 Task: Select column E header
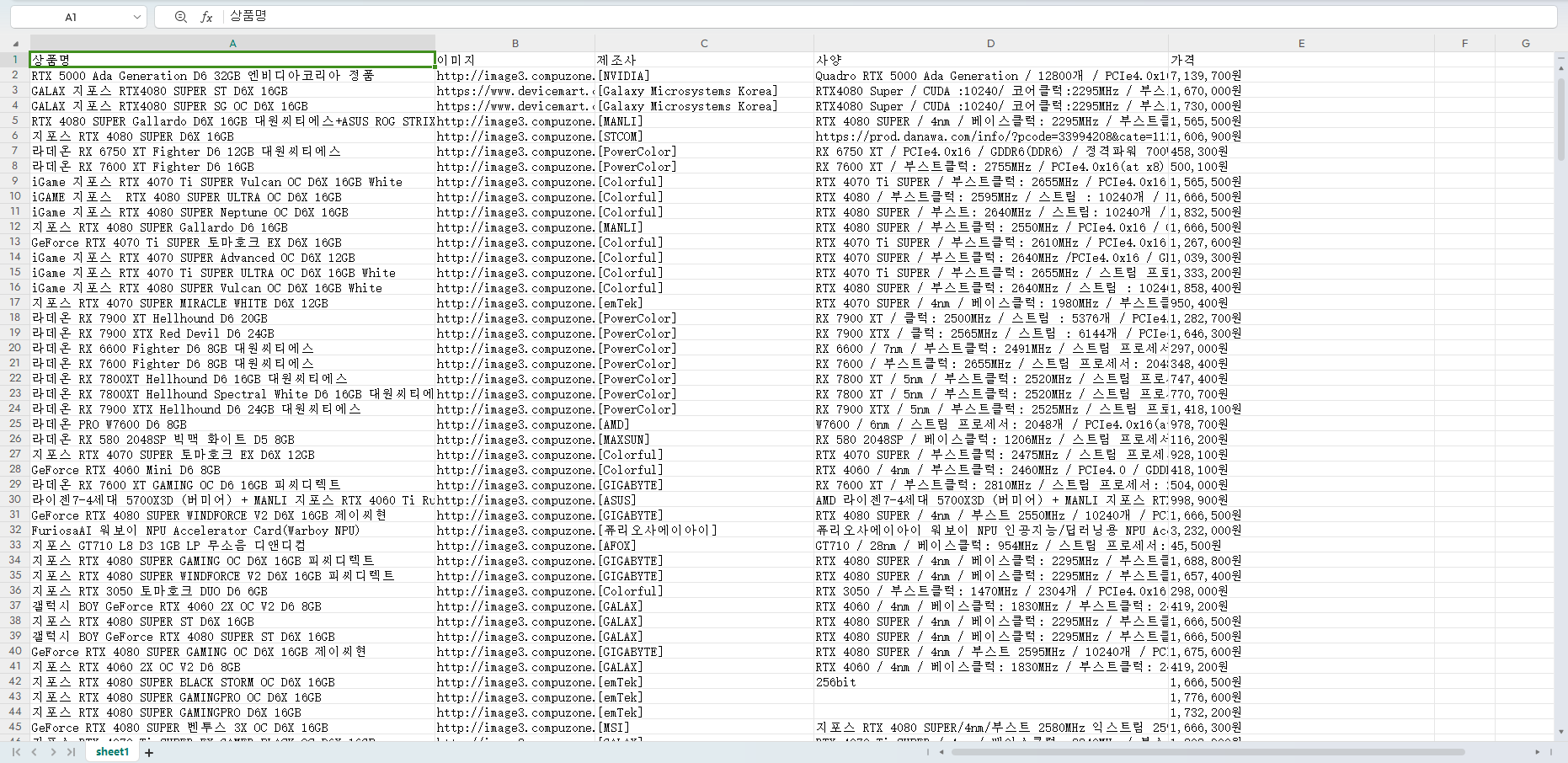click(1301, 44)
